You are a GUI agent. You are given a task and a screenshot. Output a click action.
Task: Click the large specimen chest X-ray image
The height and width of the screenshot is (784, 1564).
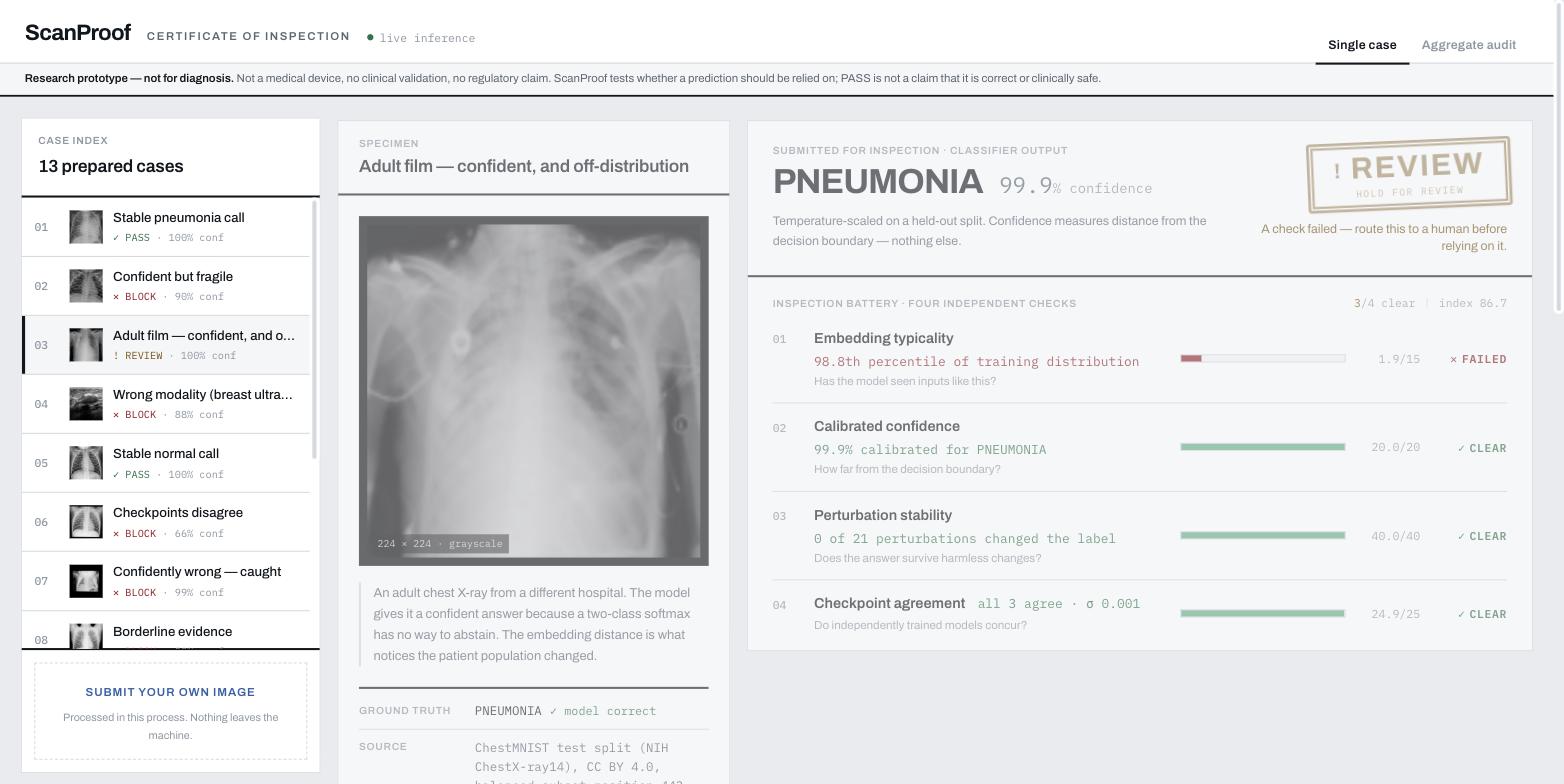[x=534, y=391]
